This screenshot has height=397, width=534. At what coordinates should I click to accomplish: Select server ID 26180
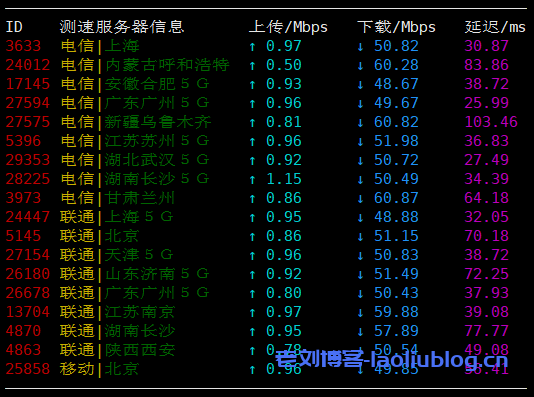click(28, 274)
